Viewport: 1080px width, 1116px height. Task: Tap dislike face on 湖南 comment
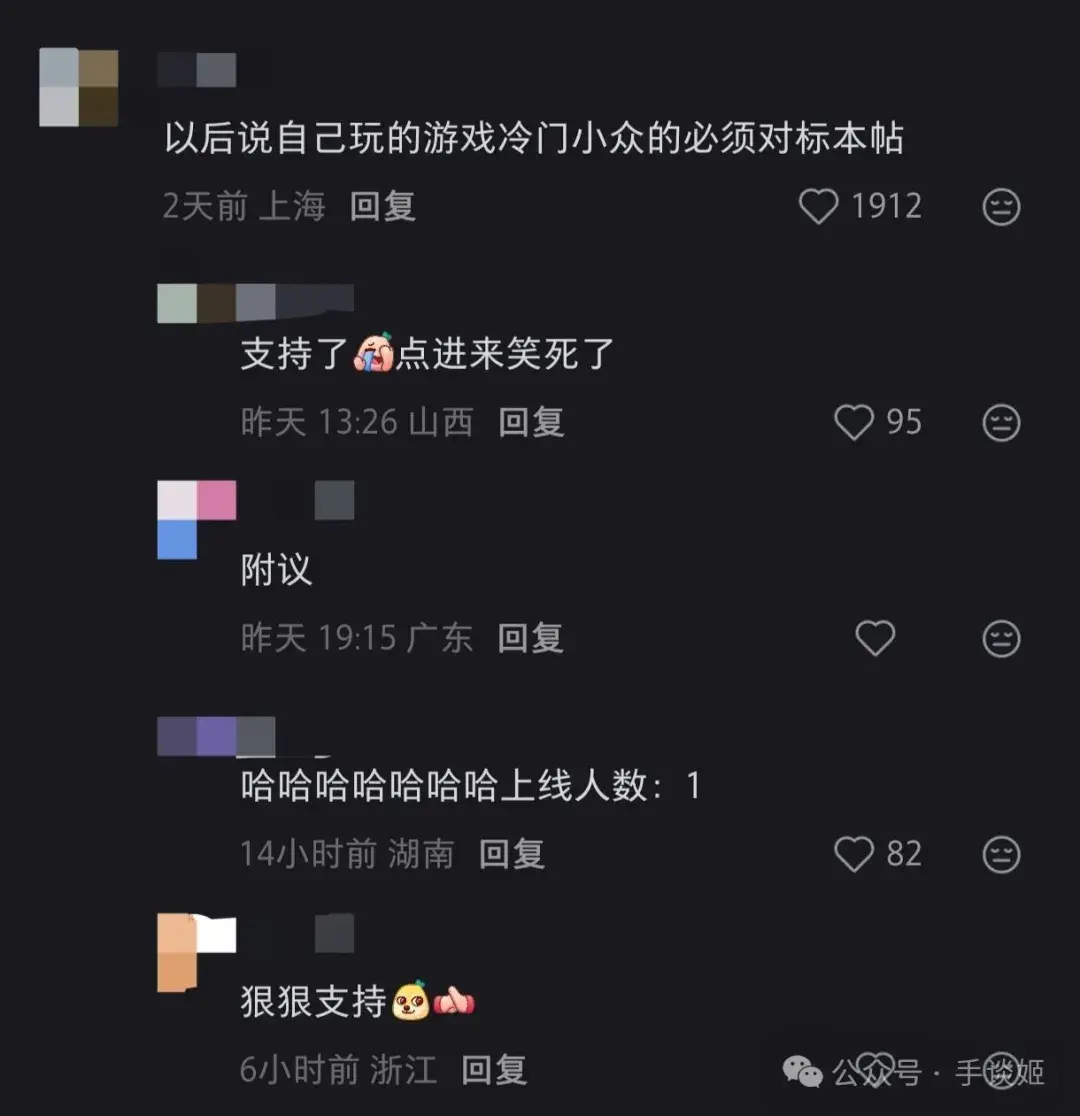coord(1001,854)
